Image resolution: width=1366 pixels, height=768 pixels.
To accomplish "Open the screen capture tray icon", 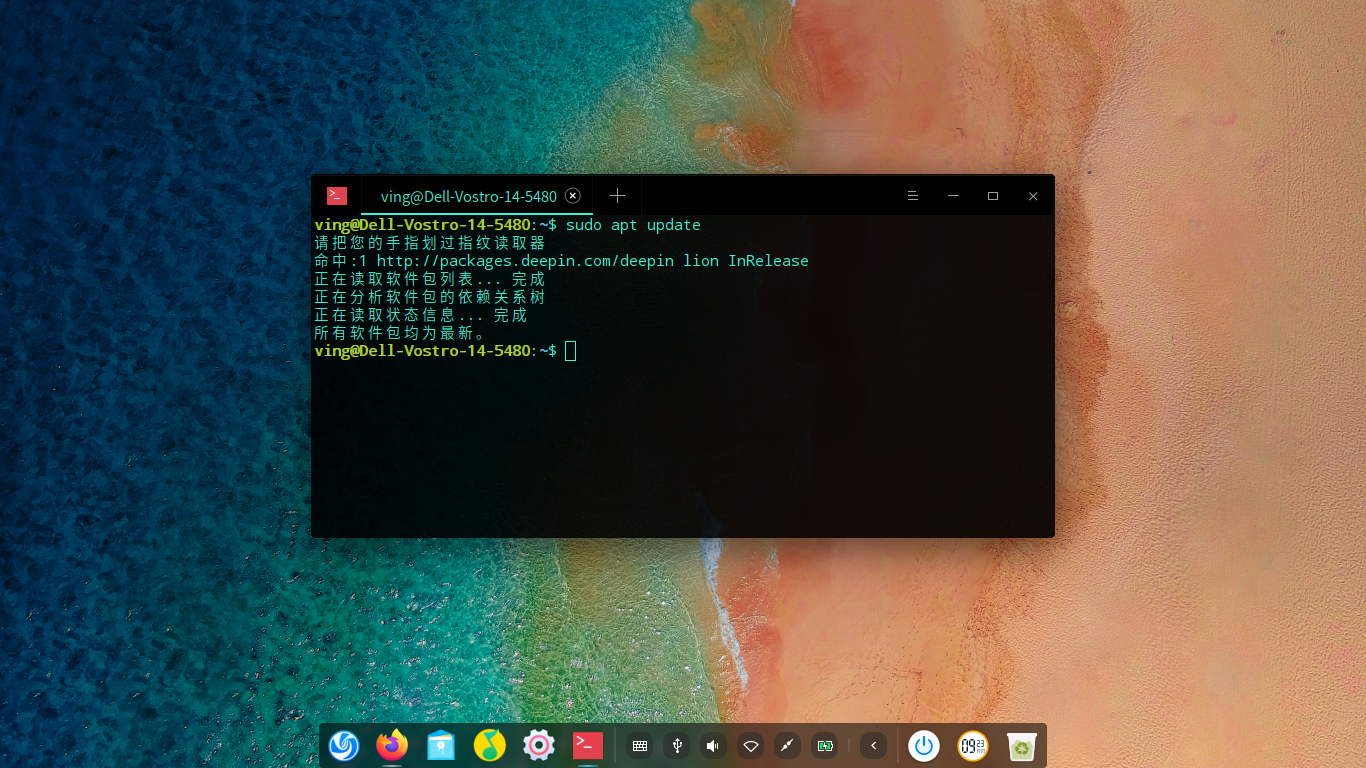I will pos(786,745).
